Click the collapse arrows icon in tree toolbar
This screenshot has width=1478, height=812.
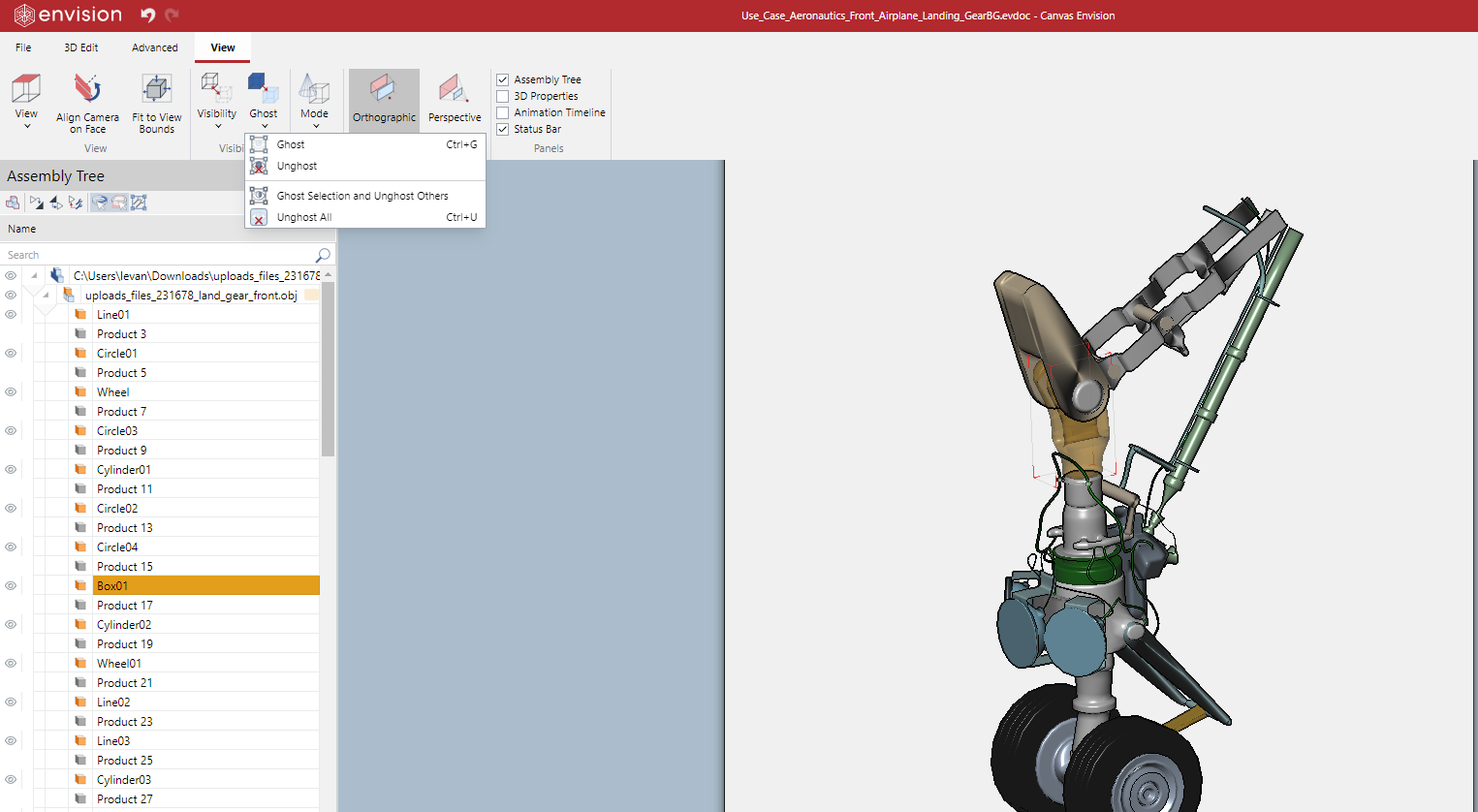tap(56, 203)
